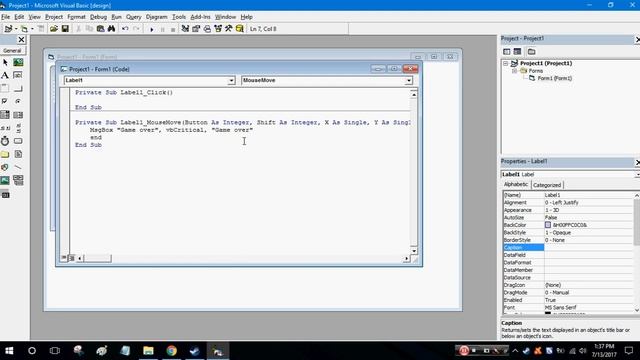Screen dimensions: 640x360
Task: Select the Caption property row
Action: coord(569,247)
